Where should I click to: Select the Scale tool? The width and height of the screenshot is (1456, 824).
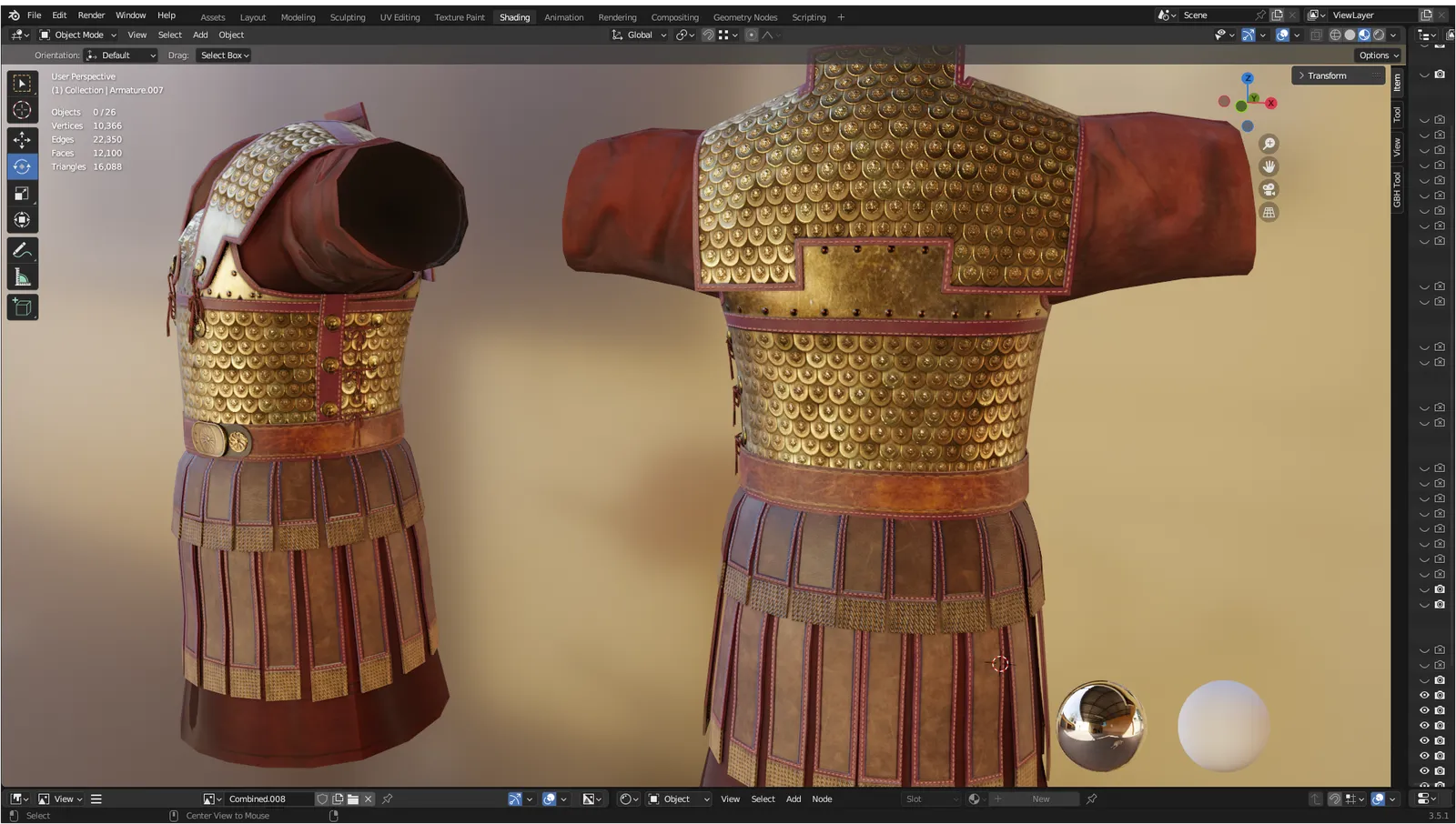click(x=22, y=193)
